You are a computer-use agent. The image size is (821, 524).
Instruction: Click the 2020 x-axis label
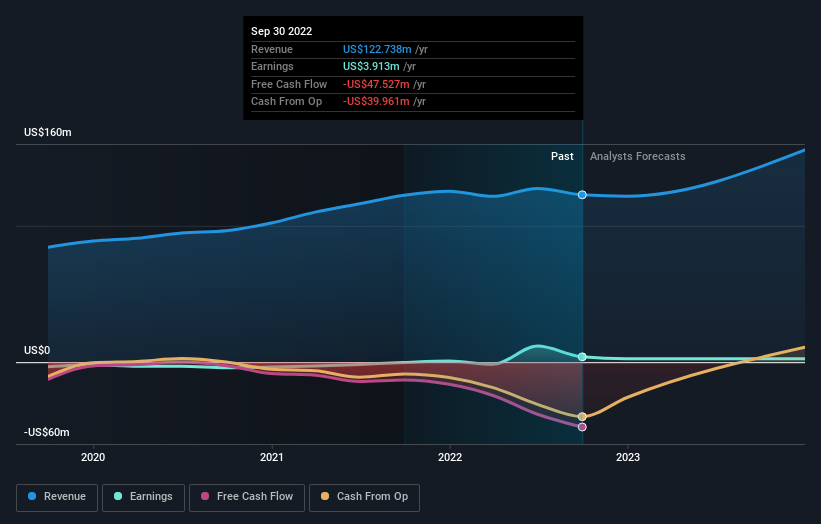click(93, 457)
